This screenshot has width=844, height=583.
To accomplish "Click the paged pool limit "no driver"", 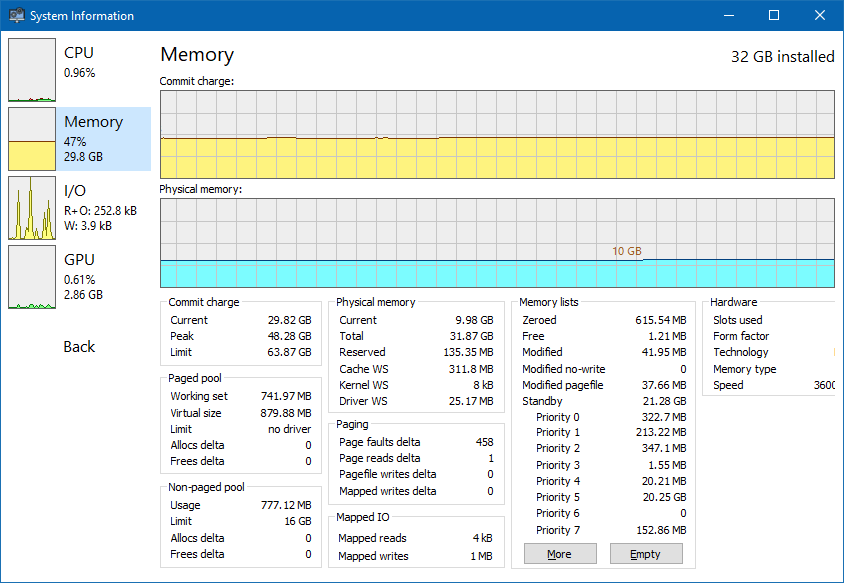I will pyautogui.click(x=290, y=430).
